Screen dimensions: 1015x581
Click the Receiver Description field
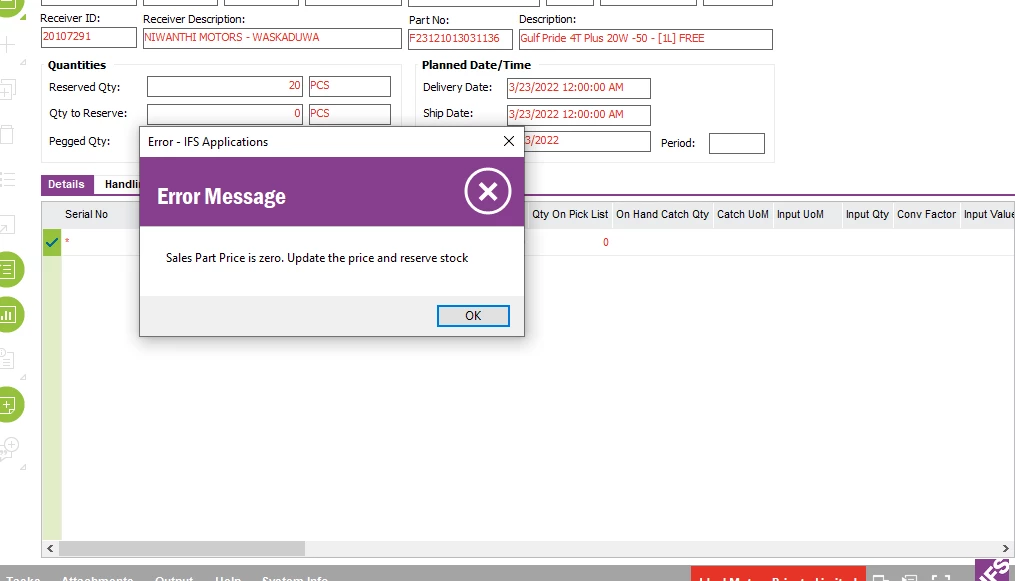pos(272,38)
